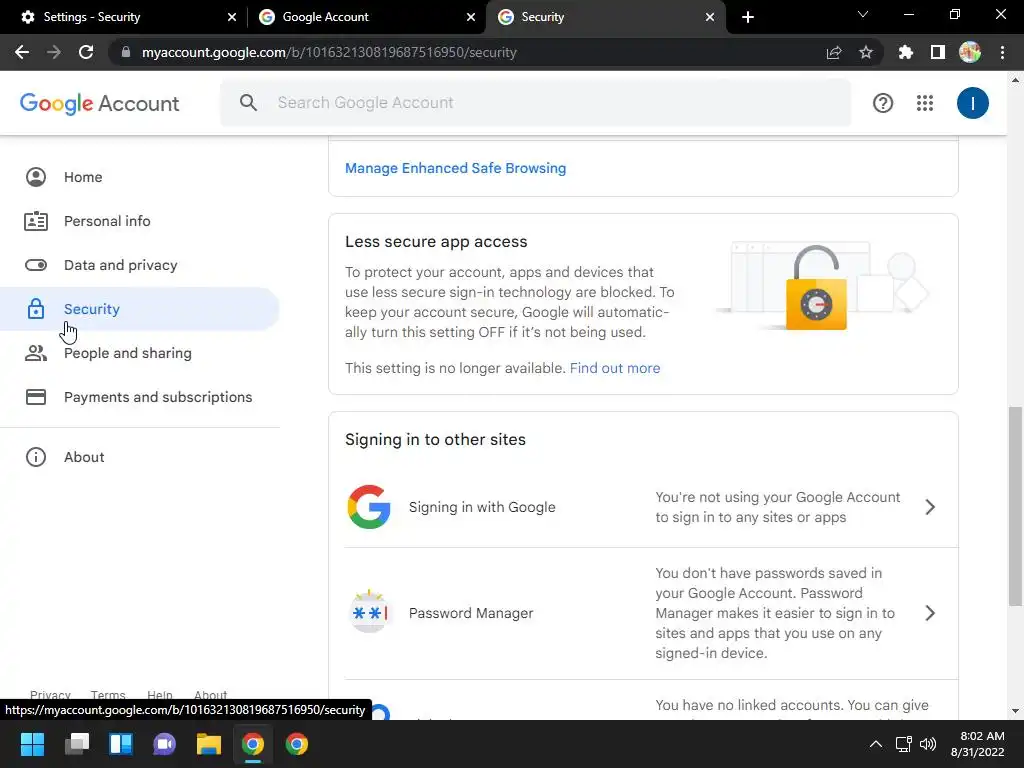Click the Google Account help icon
This screenshot has width=1024, height=768.
(x=883, y=103)
